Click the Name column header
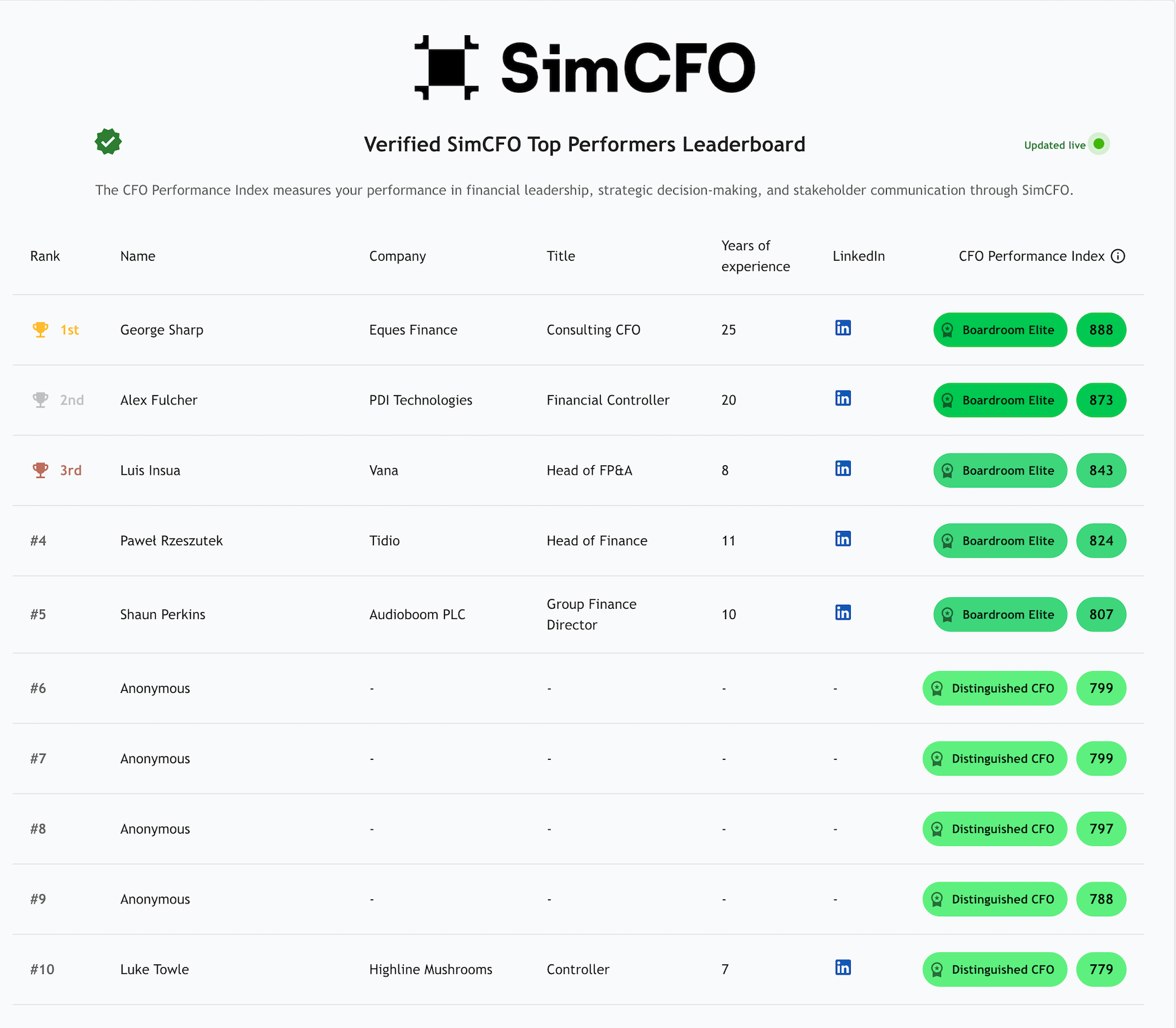The height and width of the screenshot is (1028, 1176). pos(138,257)
